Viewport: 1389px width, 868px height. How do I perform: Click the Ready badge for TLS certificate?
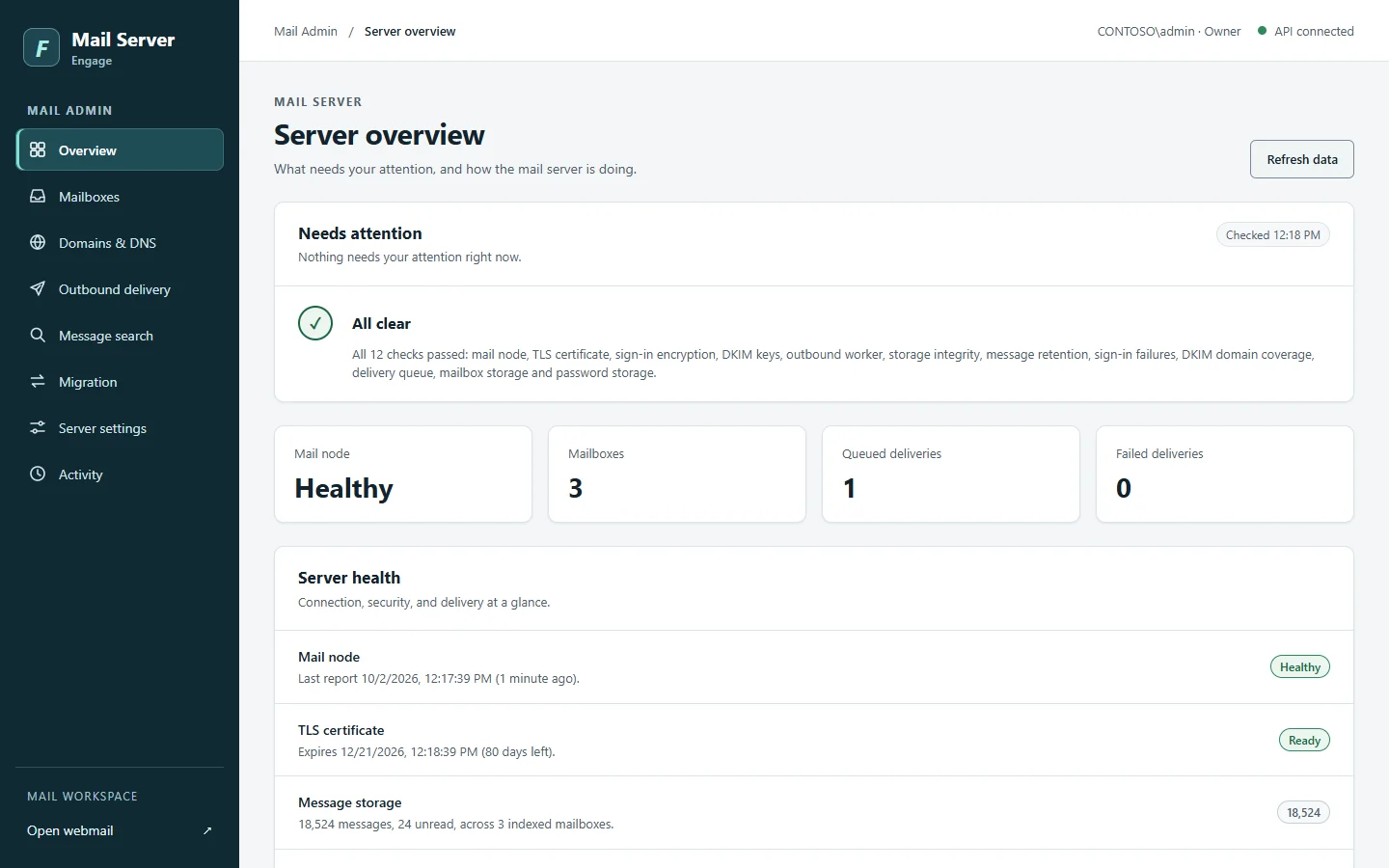point(1304,740)
